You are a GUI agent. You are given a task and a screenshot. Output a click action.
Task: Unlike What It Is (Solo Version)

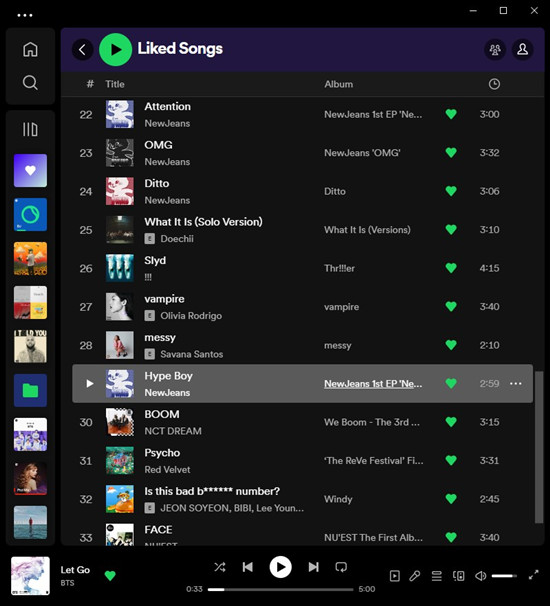[451, 230]
